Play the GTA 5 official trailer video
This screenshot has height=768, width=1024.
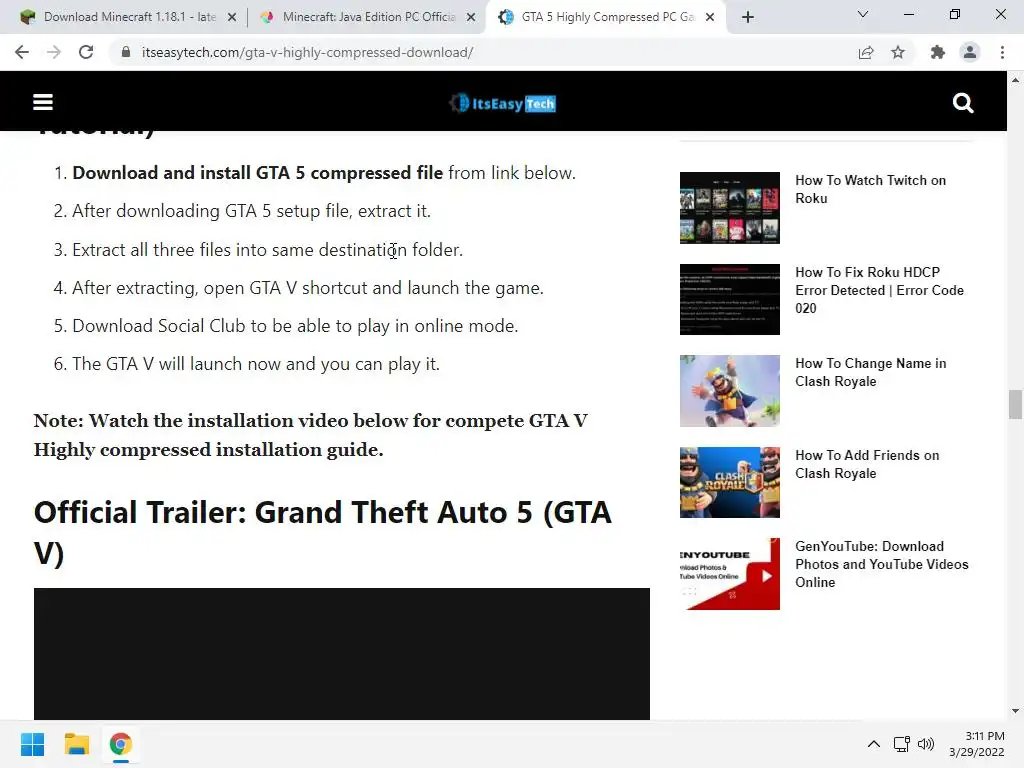click(342, 654)
